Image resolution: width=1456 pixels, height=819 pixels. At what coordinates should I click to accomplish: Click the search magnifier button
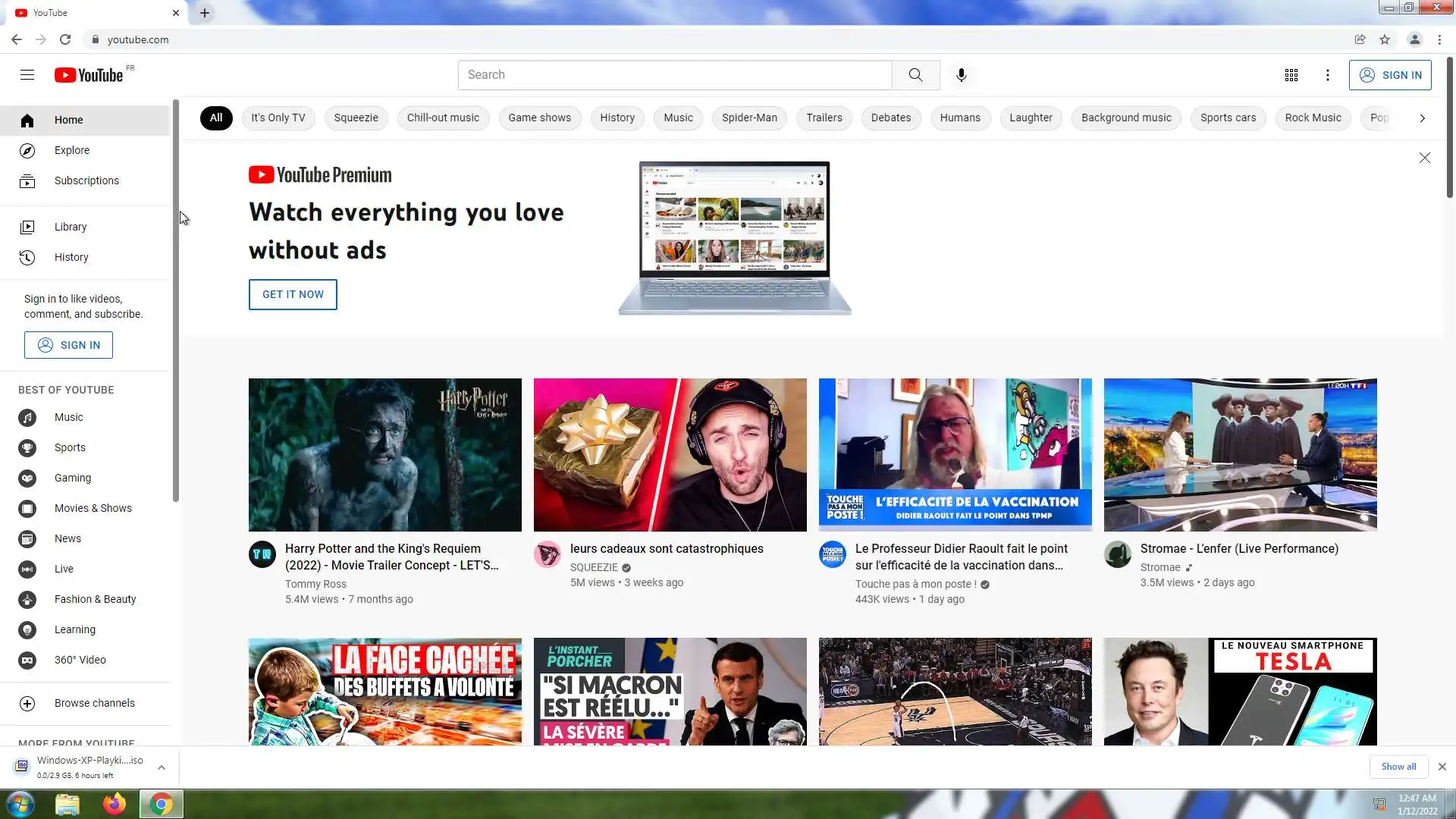[915, 75]
